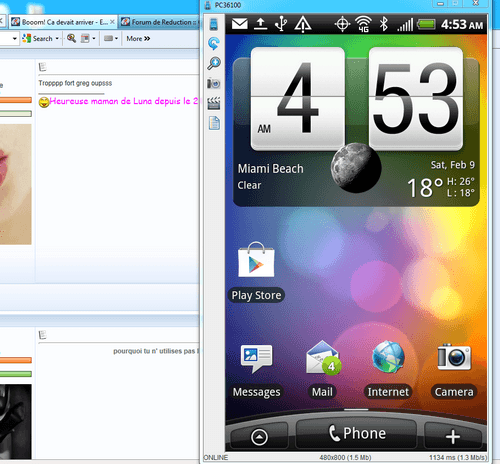
Task: Click the page options toolbar icon
Action: [x=85, y=39]
